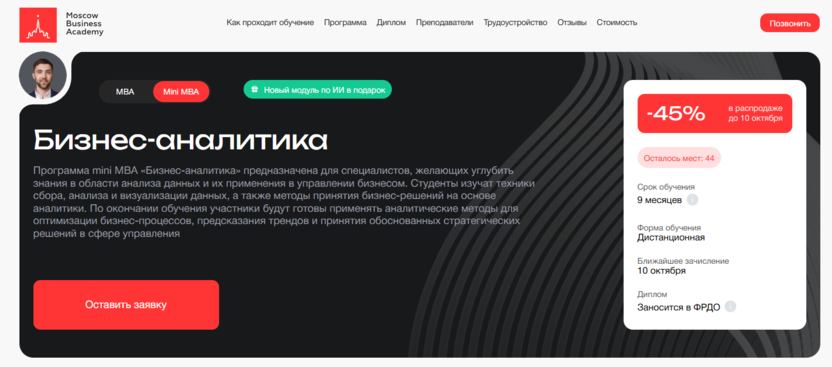The image size is (832, 367).
Task: Click the Moscow Business Academy text
Action: [x=84, y=24]
